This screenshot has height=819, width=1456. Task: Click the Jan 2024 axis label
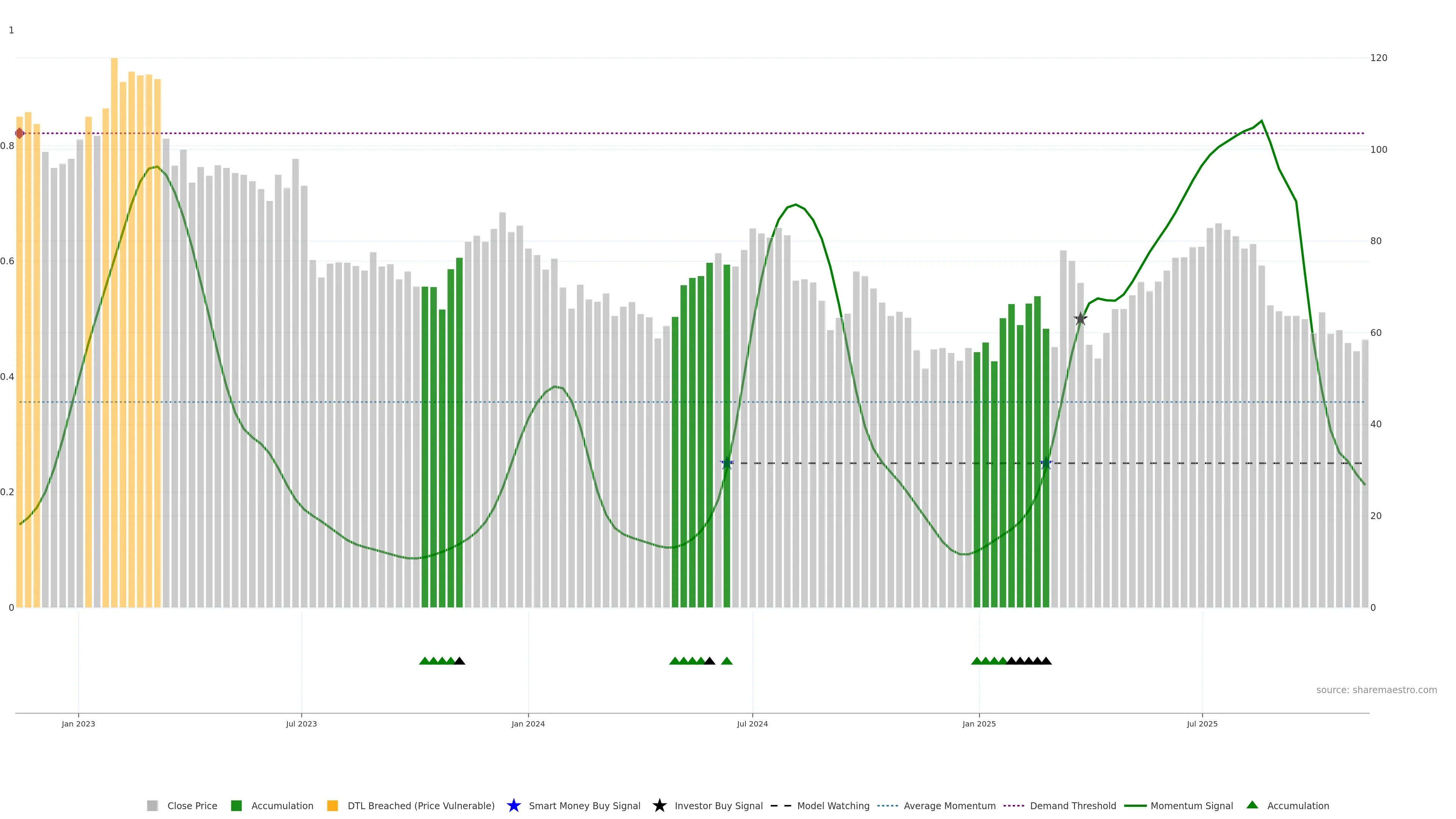point(528,723)
